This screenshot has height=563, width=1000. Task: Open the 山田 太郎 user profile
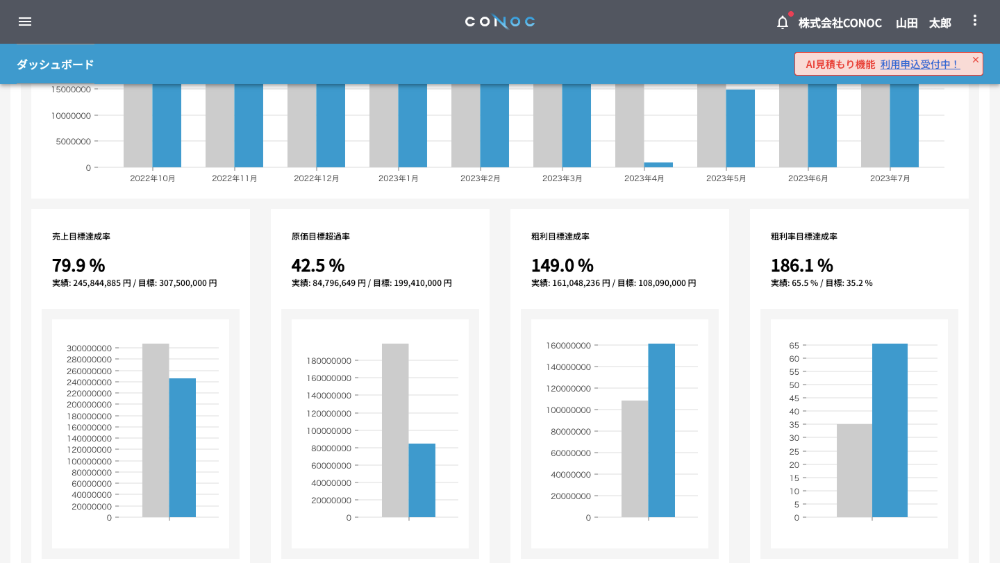coord(923,23)
